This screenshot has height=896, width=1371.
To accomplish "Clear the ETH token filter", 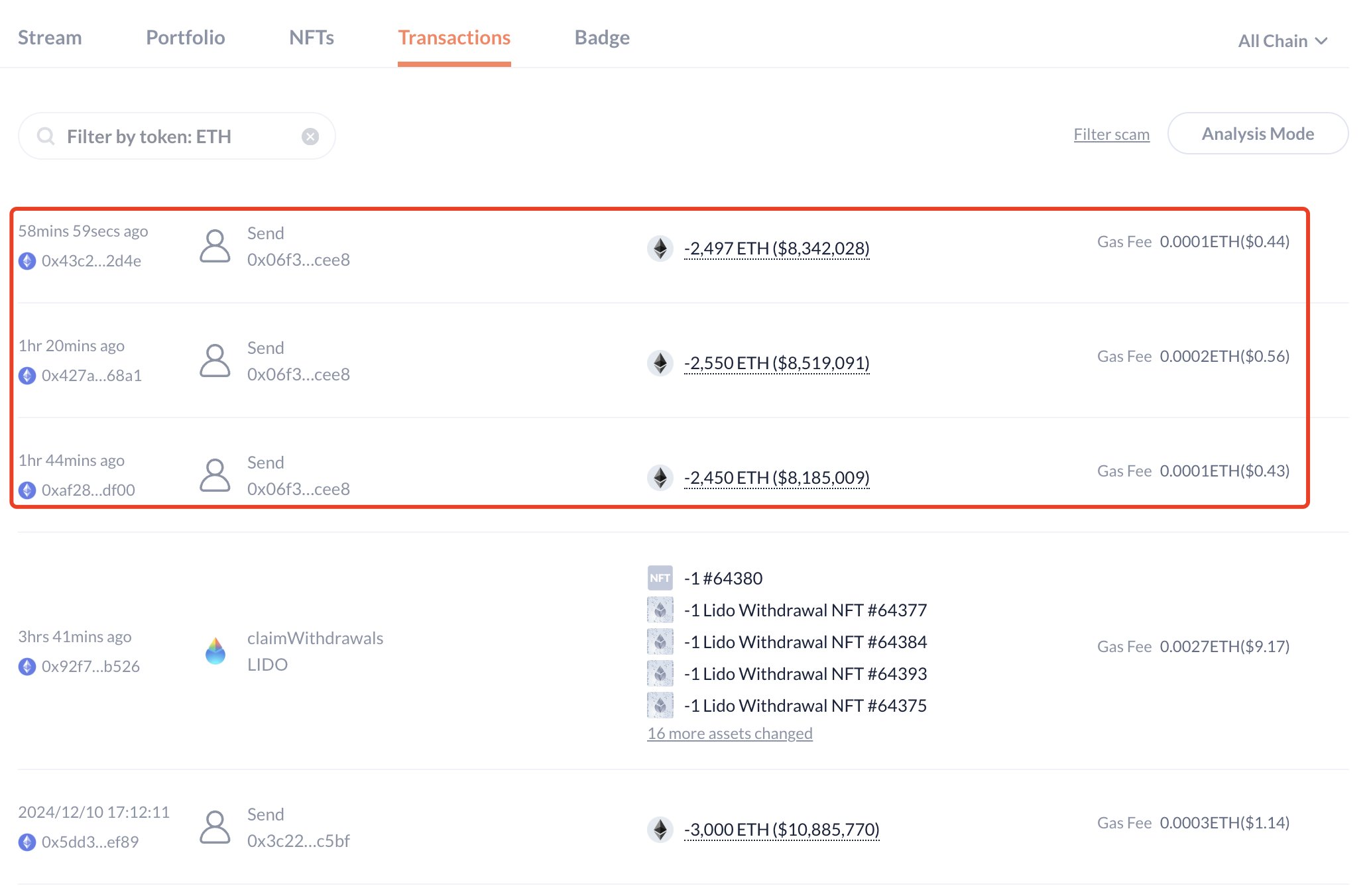I will coord(310,137).
